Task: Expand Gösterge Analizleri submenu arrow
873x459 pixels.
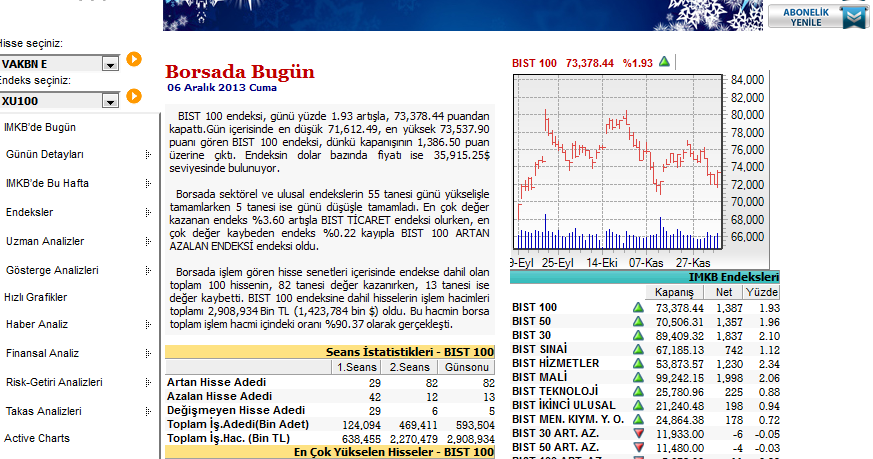Action: [x=148, y=270]
